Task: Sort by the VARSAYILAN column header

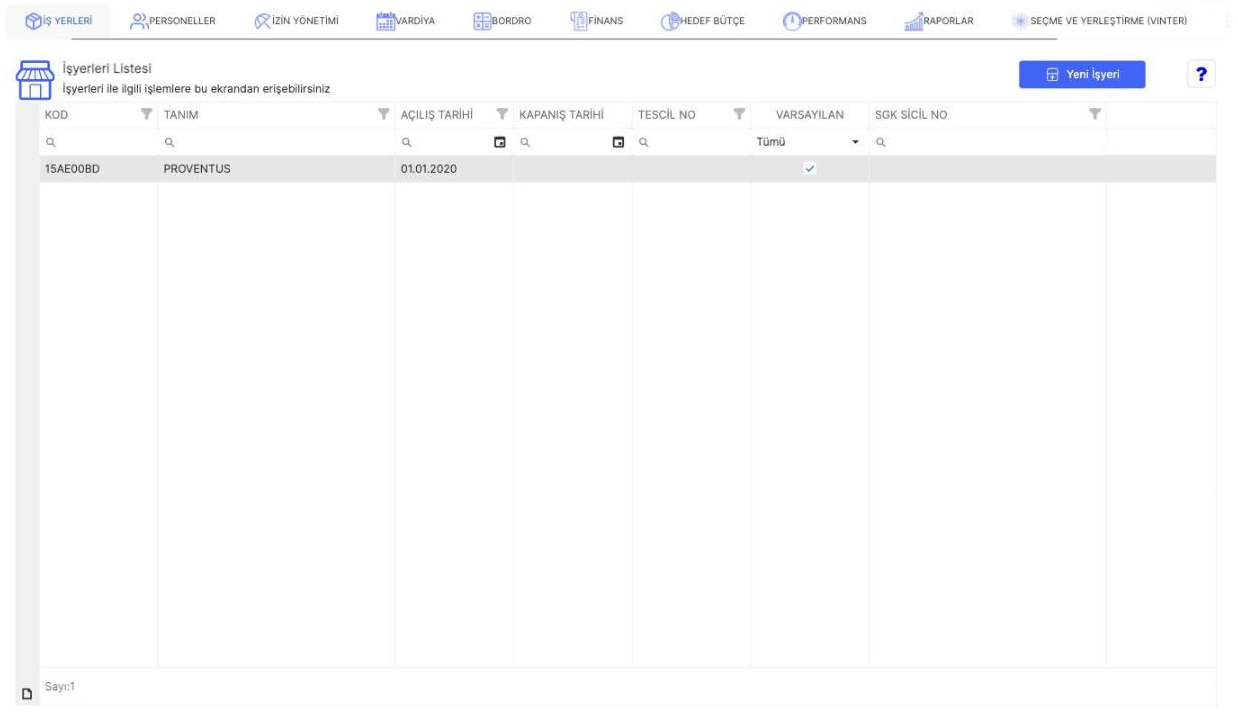Action: pos(810,115)
